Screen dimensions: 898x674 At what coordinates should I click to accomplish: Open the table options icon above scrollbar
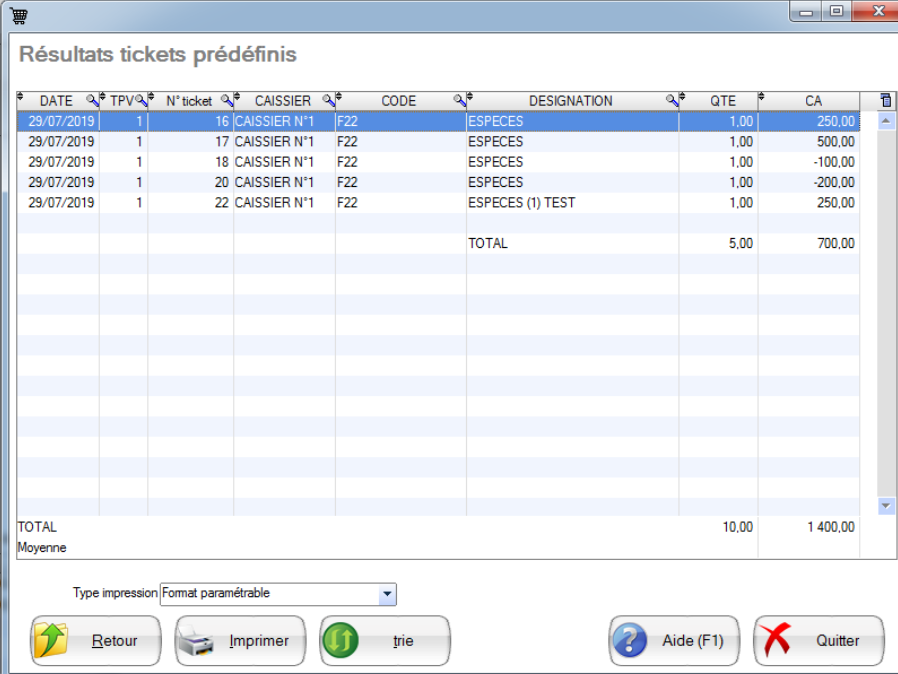(x=885, y=101)
